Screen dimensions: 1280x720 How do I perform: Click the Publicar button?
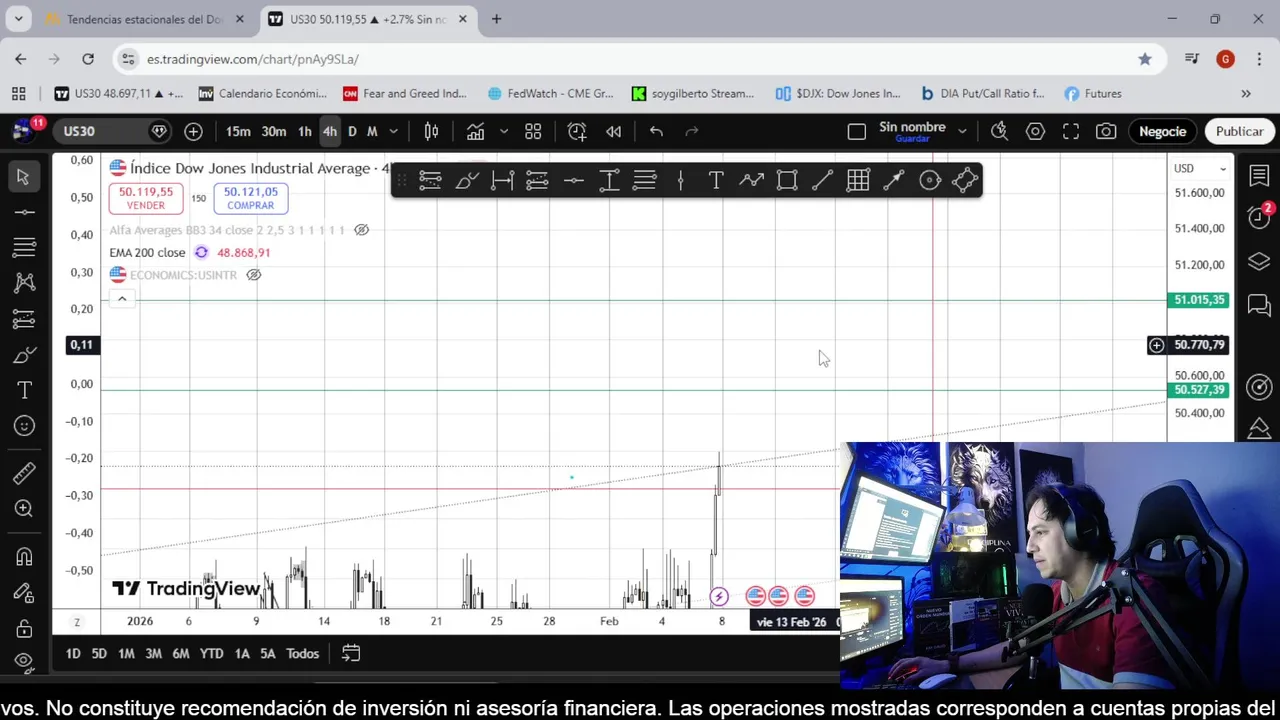coord(1239,131)
